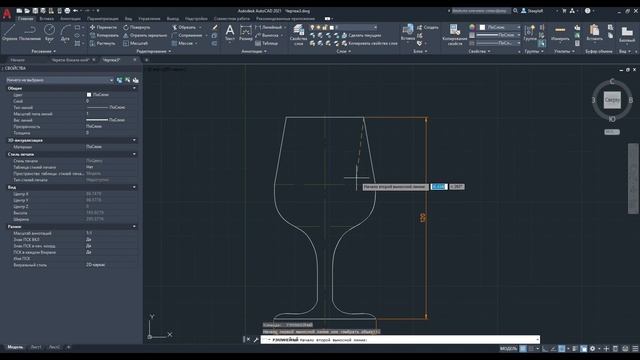640x360 pixels.
Task: Open the Параметризация ribbon tab
Action: point(102,19)
